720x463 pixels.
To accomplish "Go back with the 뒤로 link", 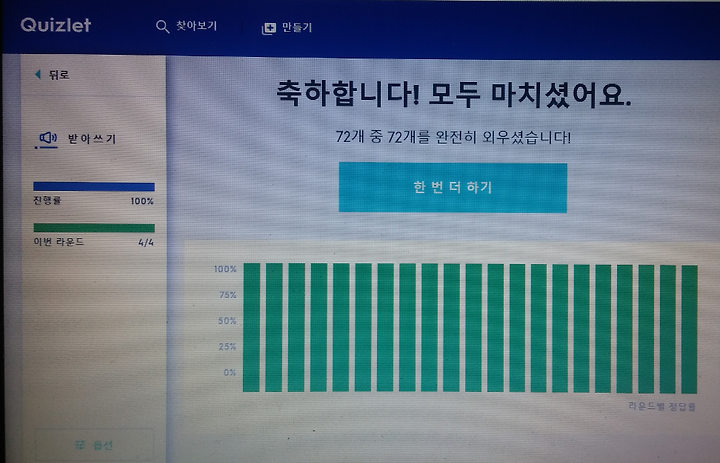I will (59, 75).
